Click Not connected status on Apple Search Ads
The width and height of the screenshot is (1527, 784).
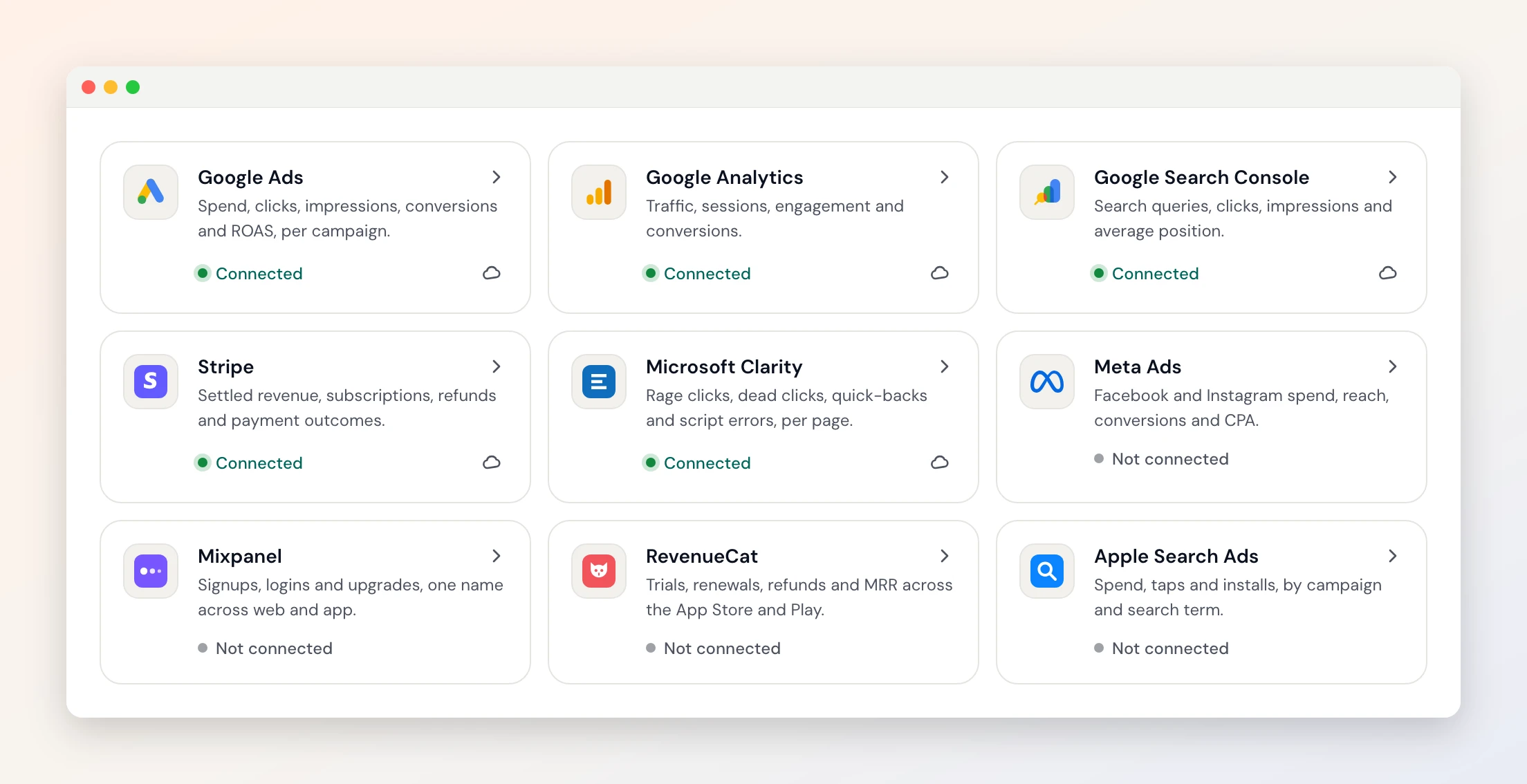pyautogui.click(x=1161, y=648)
